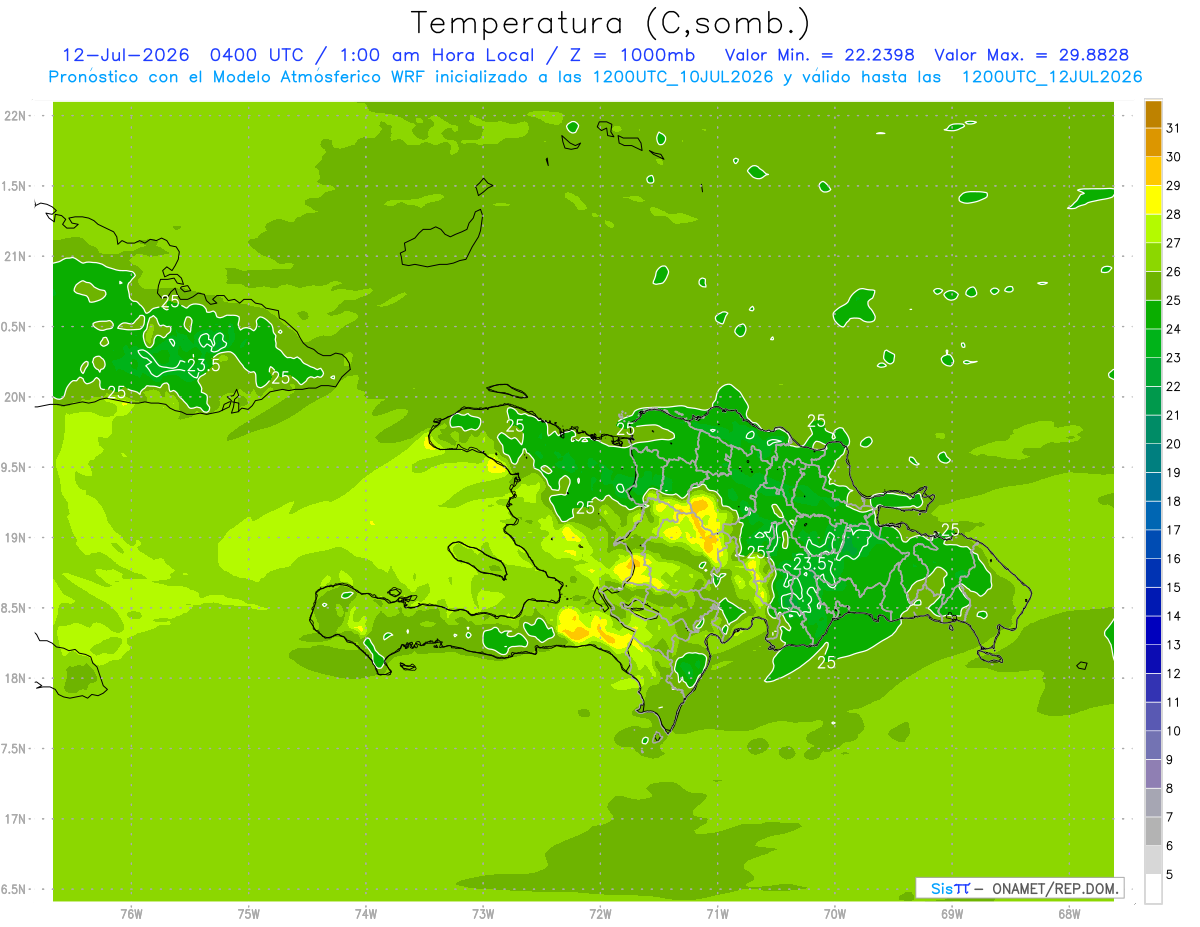The width and height of the screenshot is (1200, 927).
Task: Click the blue swatch between 14 and 15
Action: [x=1153, y=602]
